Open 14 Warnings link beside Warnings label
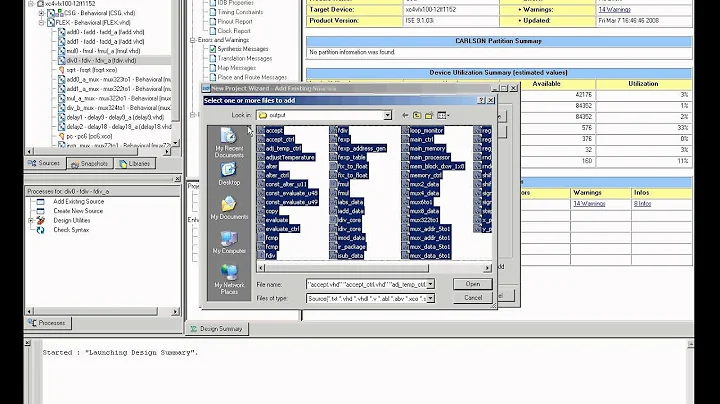The width and height of the screenshot is (720, 404). 614,10
